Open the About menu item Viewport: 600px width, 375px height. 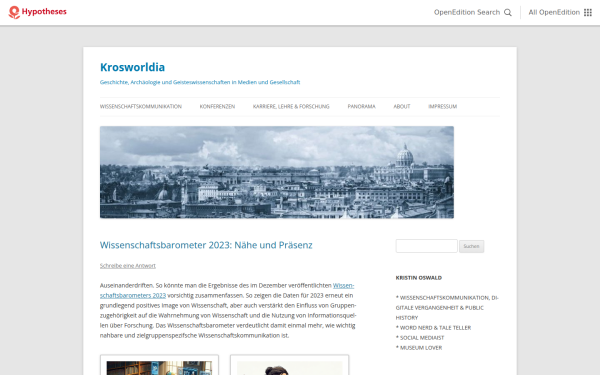coord(402,106)
